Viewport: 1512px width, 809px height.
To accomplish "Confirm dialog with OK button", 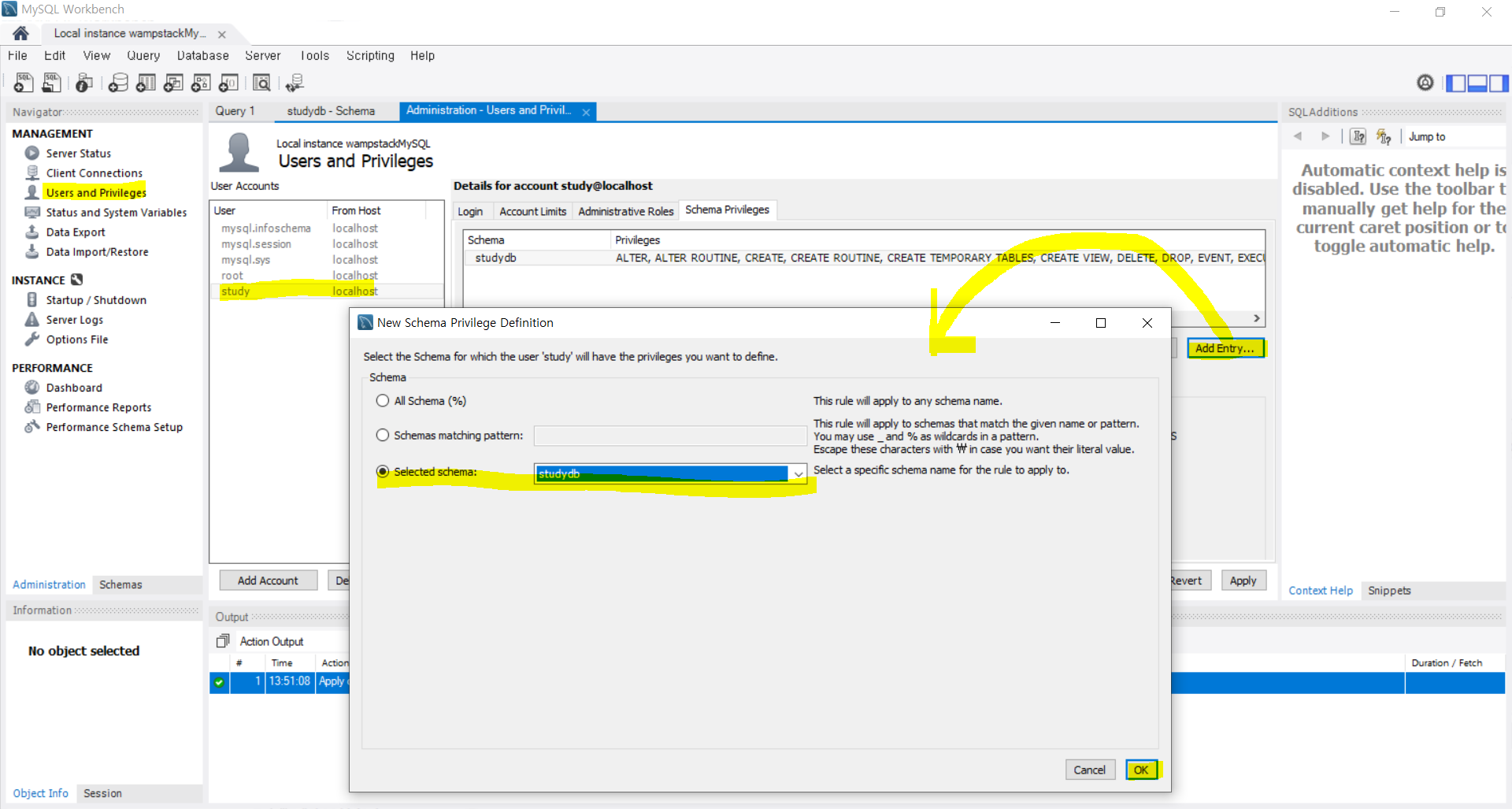I will [x=1141, y=770].
